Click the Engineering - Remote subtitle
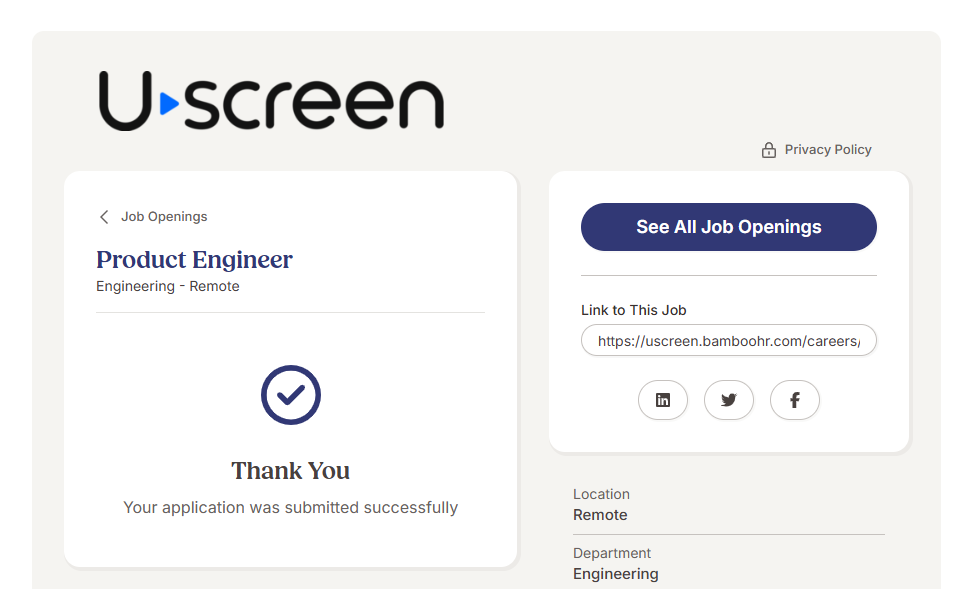Image resolution: width=973 pixels, height=589 pixels. tap(168, 286)
